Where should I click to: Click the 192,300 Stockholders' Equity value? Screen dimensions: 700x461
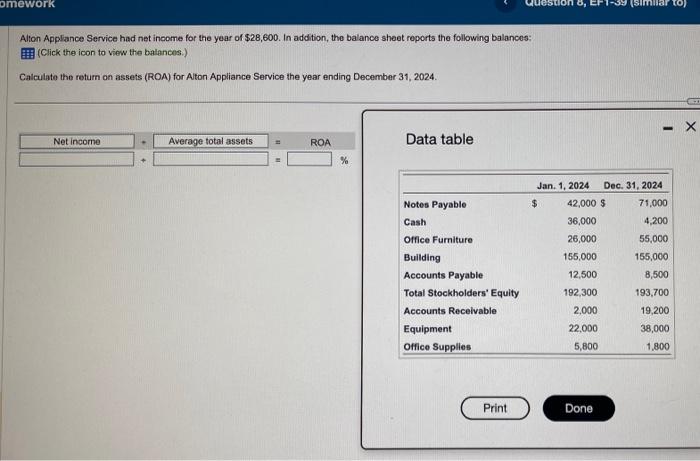(580, 293)
